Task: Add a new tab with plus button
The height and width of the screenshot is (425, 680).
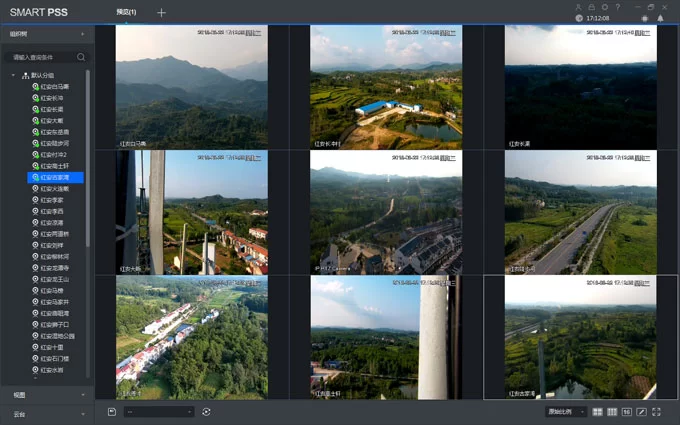Action: coord(161,13)
